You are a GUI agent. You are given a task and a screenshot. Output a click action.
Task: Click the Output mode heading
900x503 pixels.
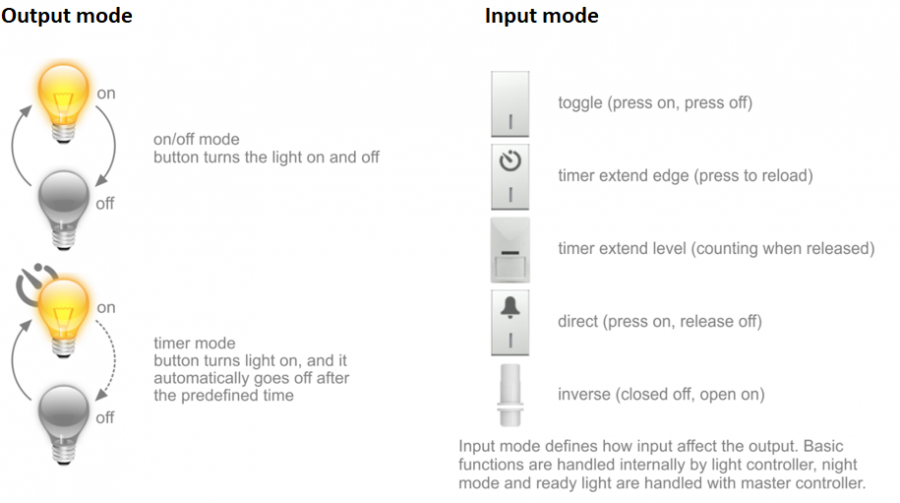67,17
